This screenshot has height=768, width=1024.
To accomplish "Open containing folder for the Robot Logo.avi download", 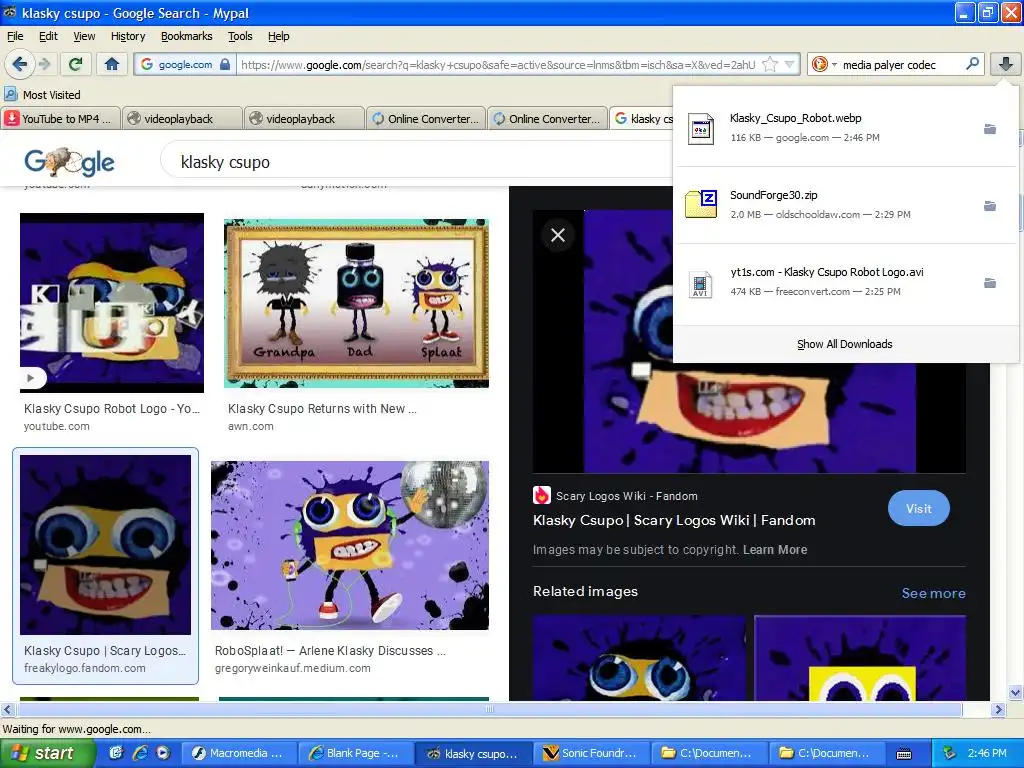I will coord(990,283).
